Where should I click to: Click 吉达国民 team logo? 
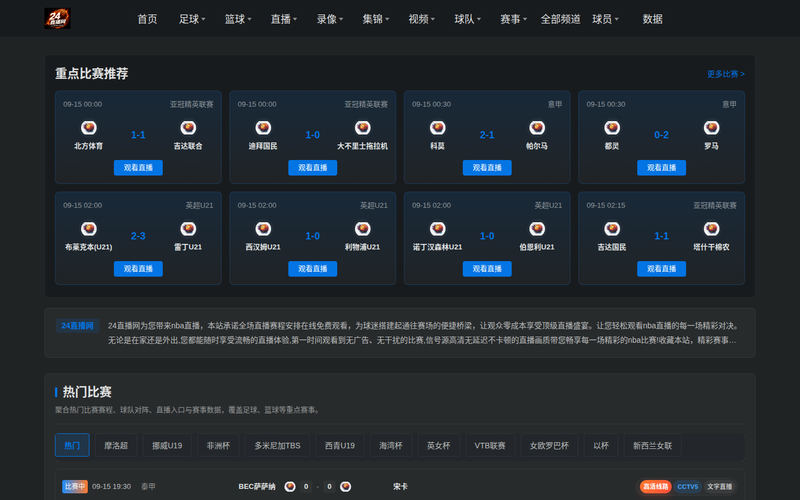coord(612,229)
